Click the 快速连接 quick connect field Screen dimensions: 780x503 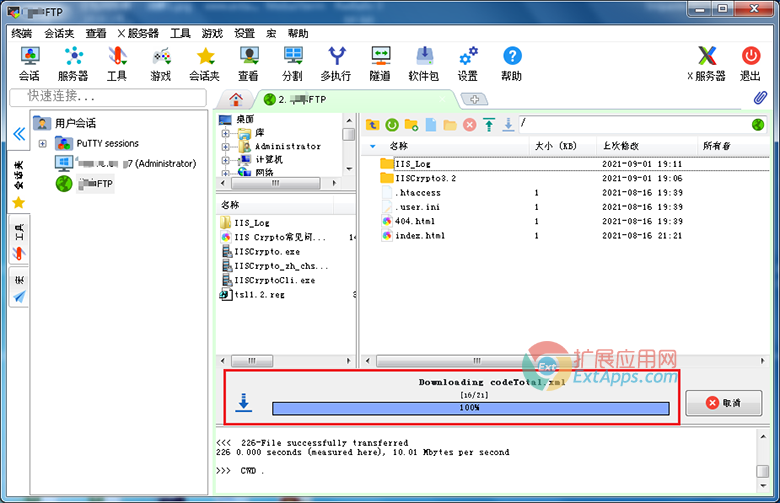[108, 97]
